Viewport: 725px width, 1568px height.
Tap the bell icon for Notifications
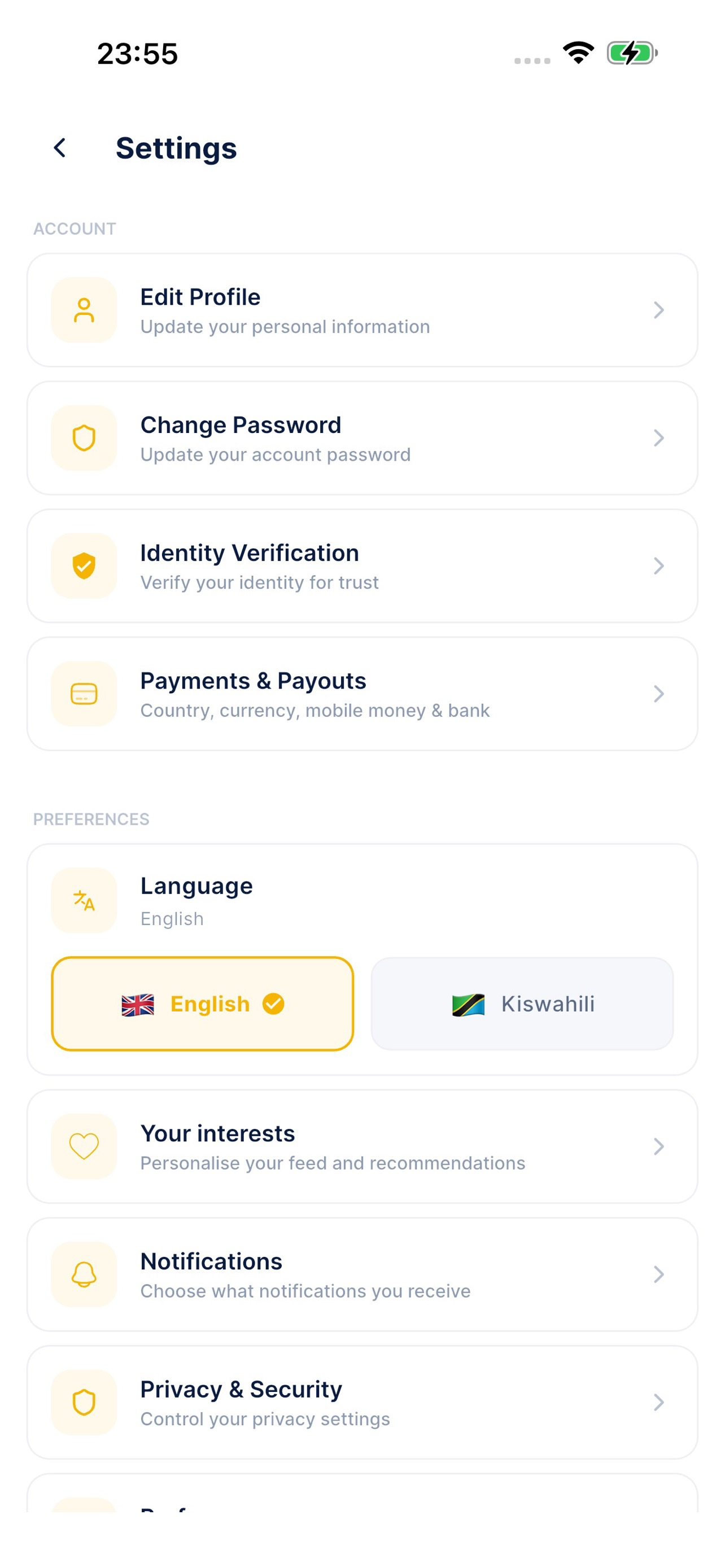coord(84,1274)
